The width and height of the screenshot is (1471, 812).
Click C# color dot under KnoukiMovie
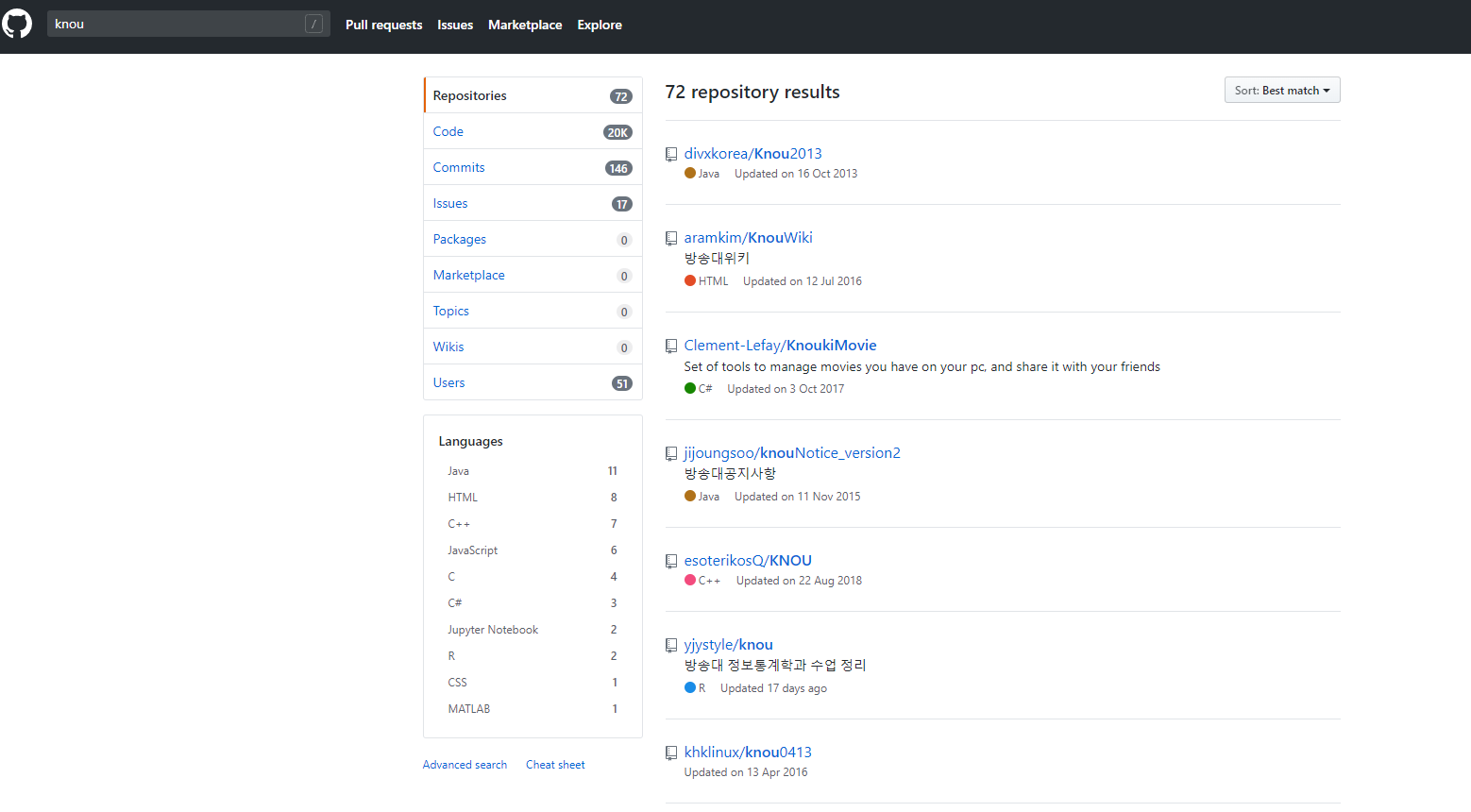click(x=690, y=388)
